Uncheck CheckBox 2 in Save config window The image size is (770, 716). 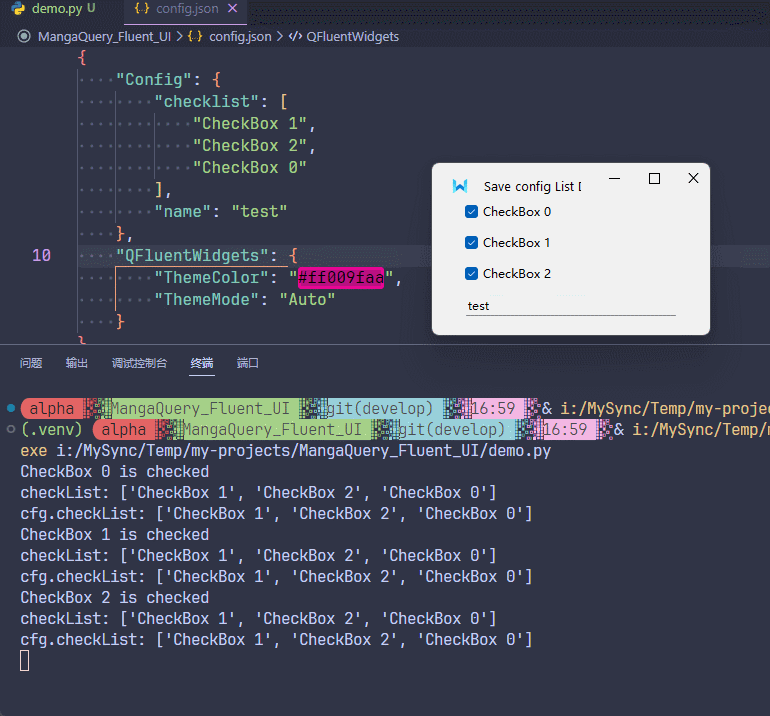[471, 274]
